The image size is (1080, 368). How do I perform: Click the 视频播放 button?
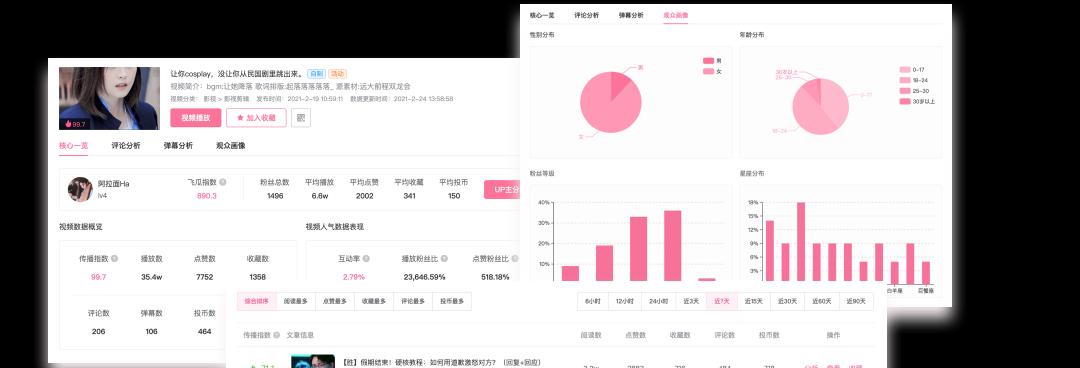point(196,118)
